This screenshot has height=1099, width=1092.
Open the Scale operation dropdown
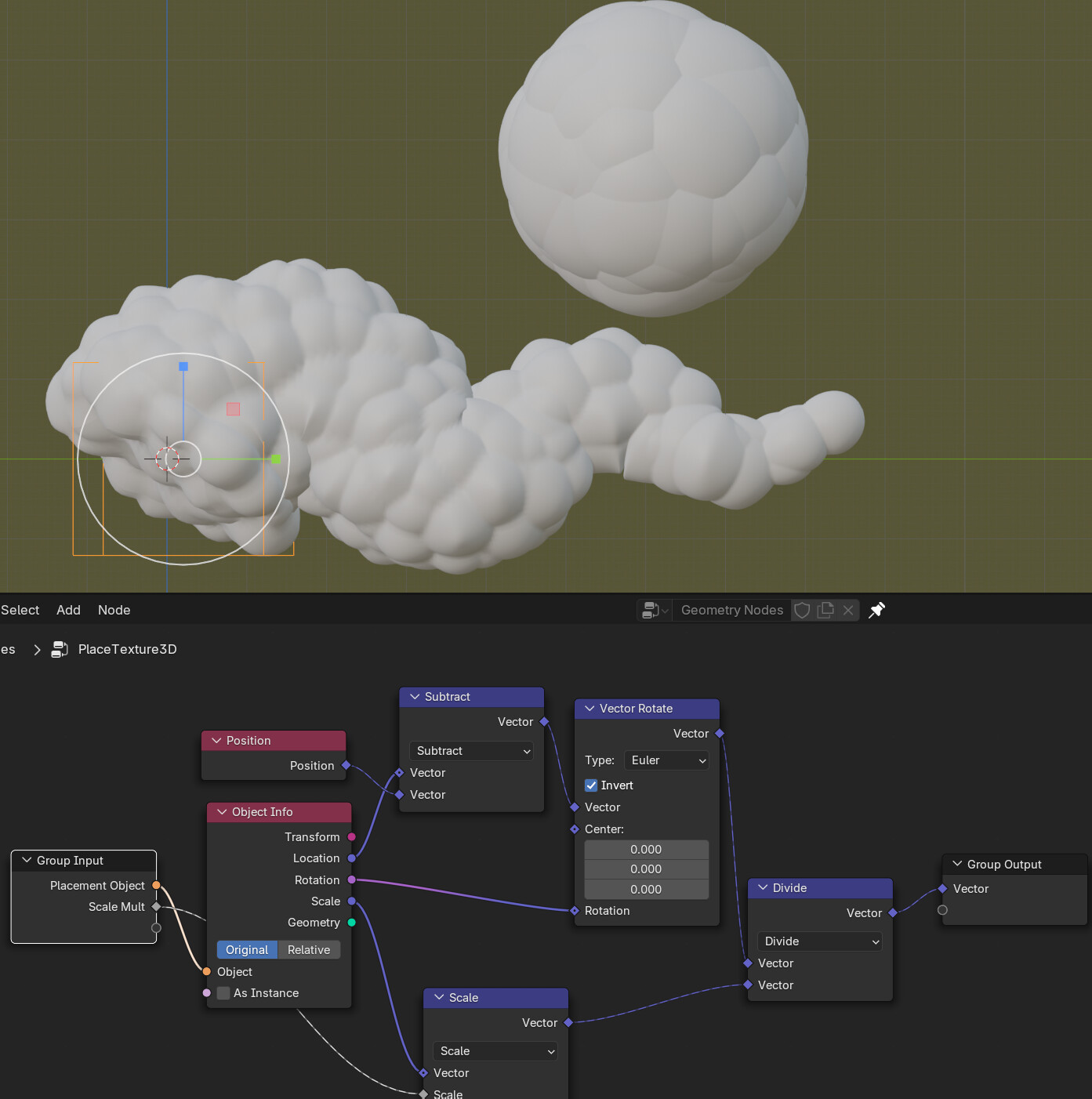point(495,1051)
